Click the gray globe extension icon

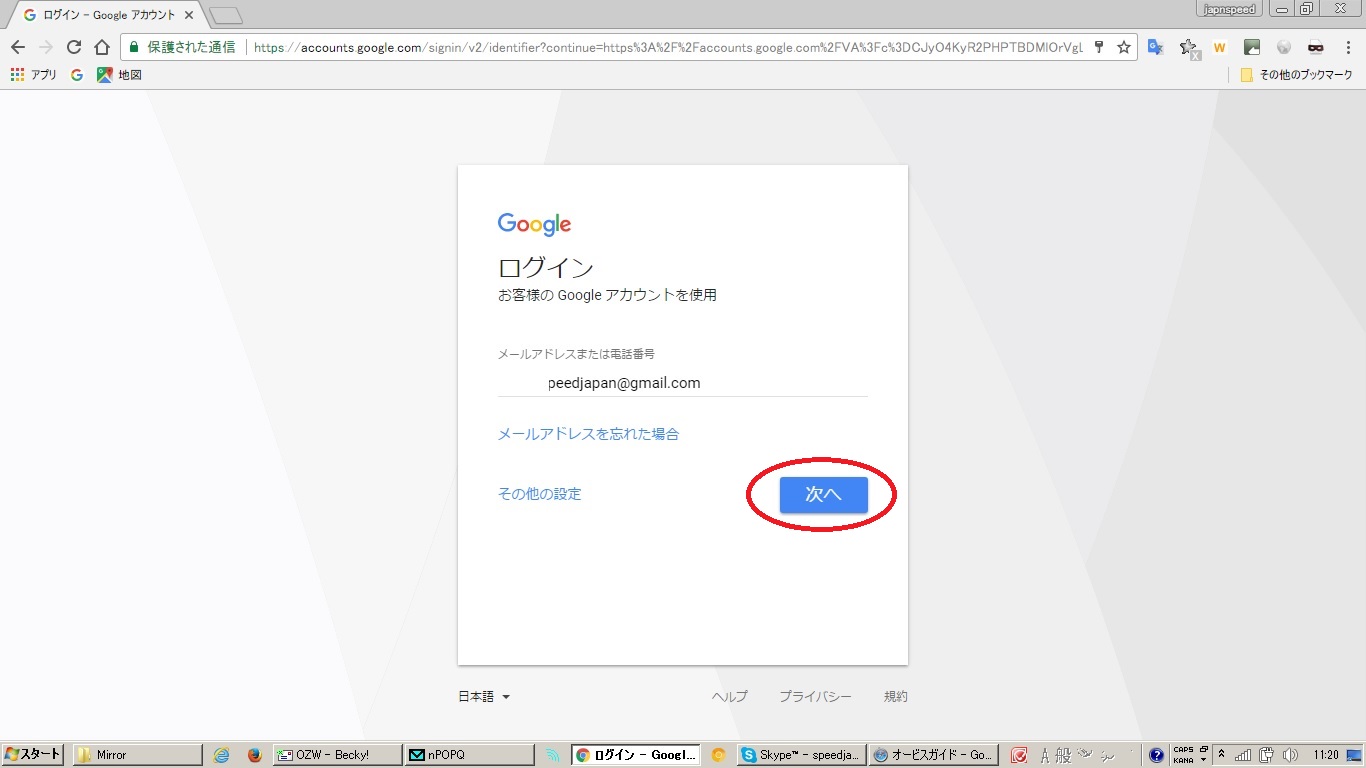(1284, 47)
